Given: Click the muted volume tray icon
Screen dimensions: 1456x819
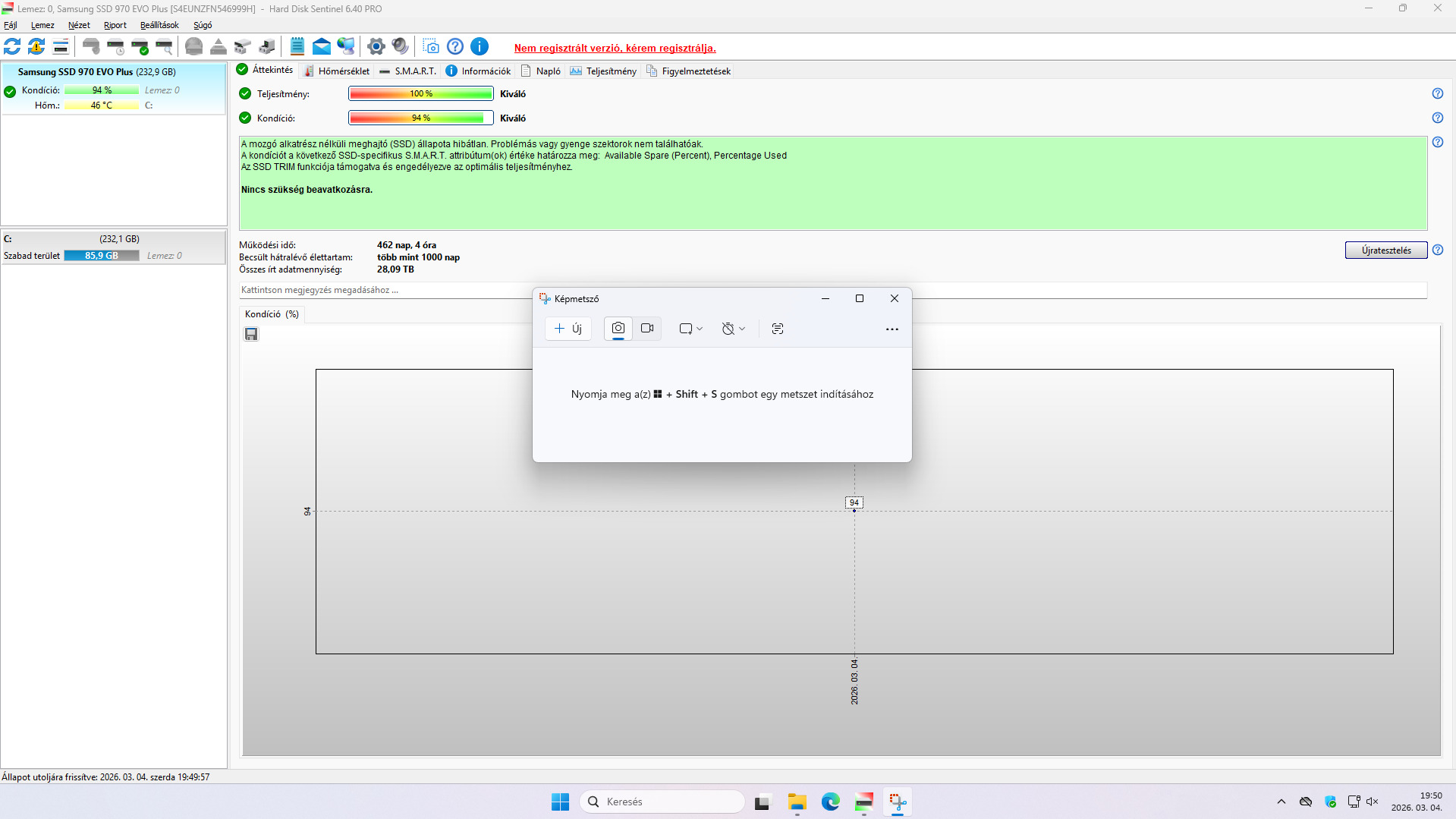Looking at the screenshot, I should (1372, 802).
